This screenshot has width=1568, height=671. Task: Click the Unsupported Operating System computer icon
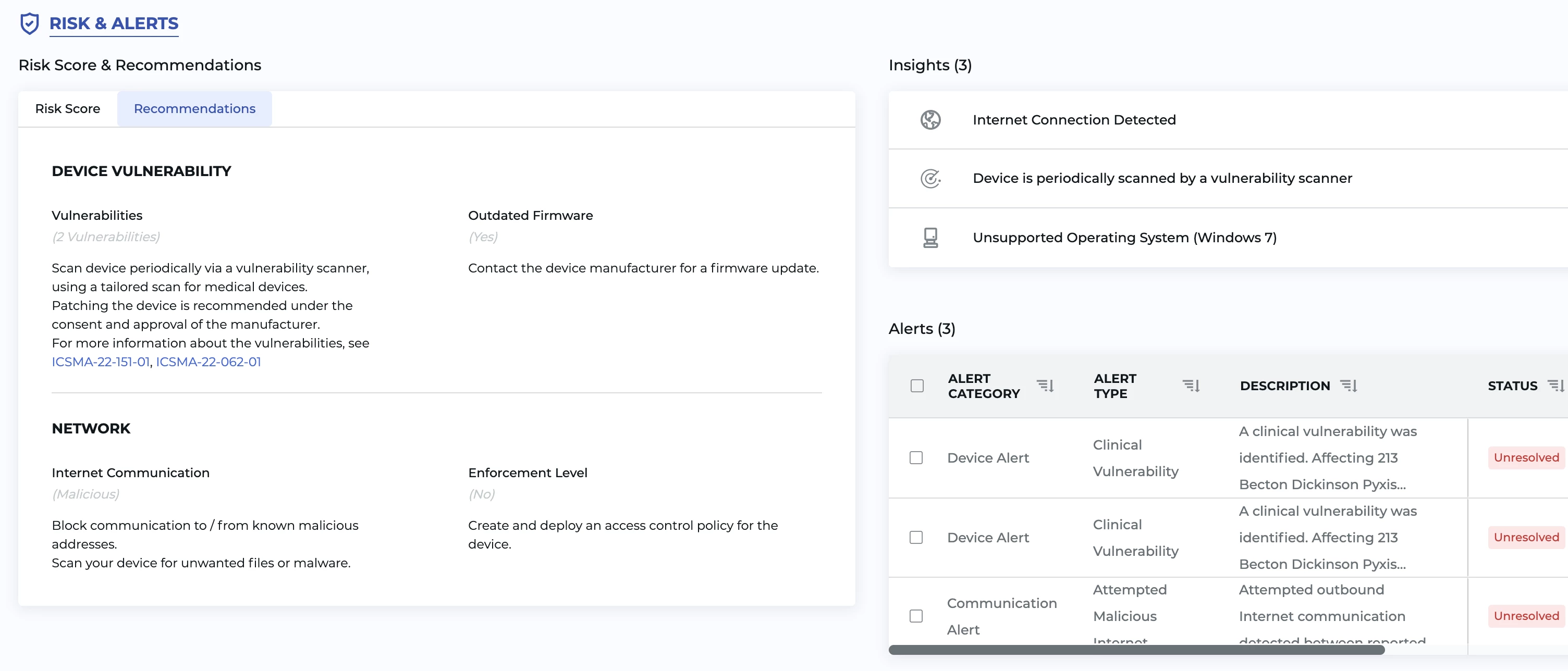tap(929, 237)
